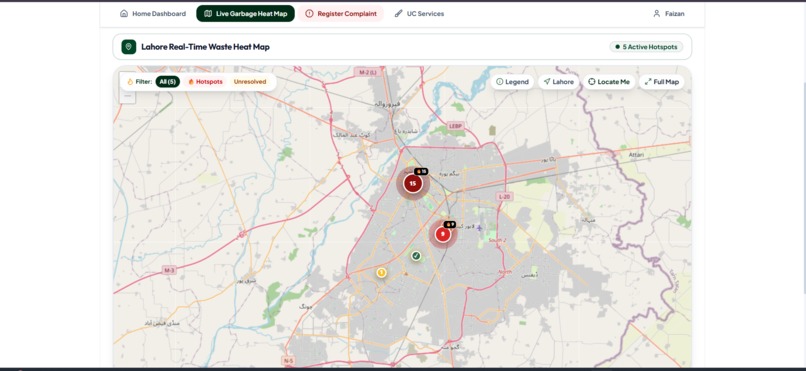Select the All (5) filter
The height and width of the screenshot is (371, 806).
point(168,82)
